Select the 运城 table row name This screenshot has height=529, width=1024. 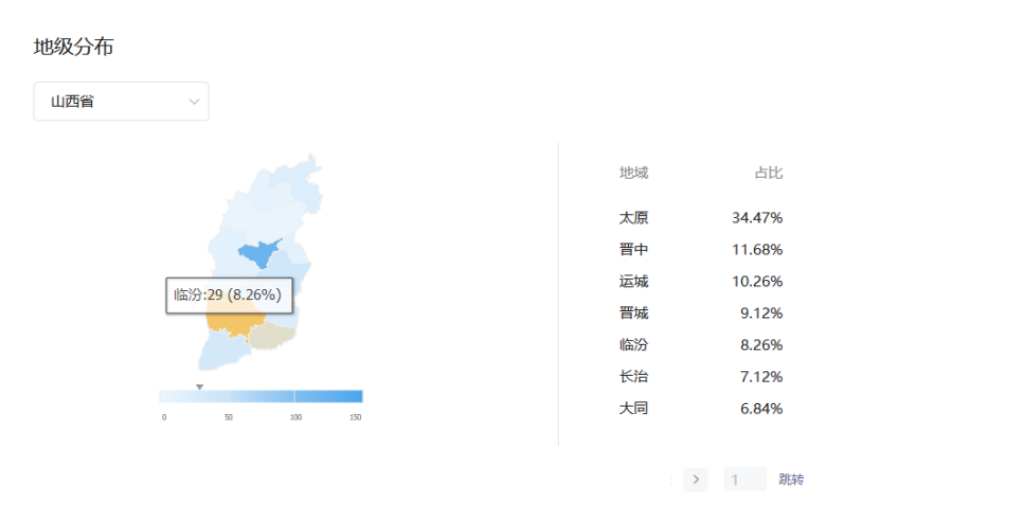coord(633,281)
